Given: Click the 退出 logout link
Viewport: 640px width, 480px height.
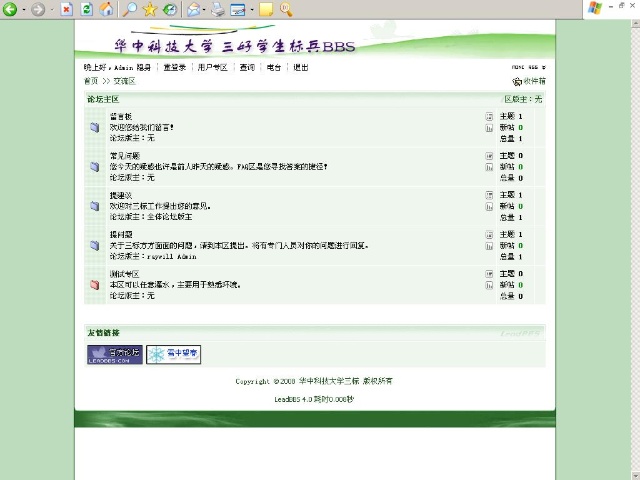Looking at the screenshot, I should 301,67.
